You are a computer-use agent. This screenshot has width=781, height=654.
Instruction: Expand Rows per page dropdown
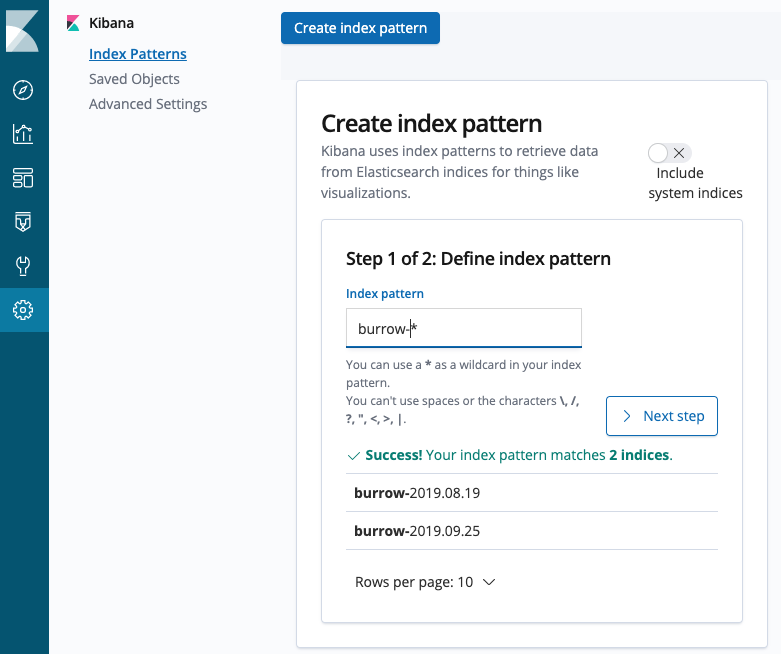(x=425, y=582)
